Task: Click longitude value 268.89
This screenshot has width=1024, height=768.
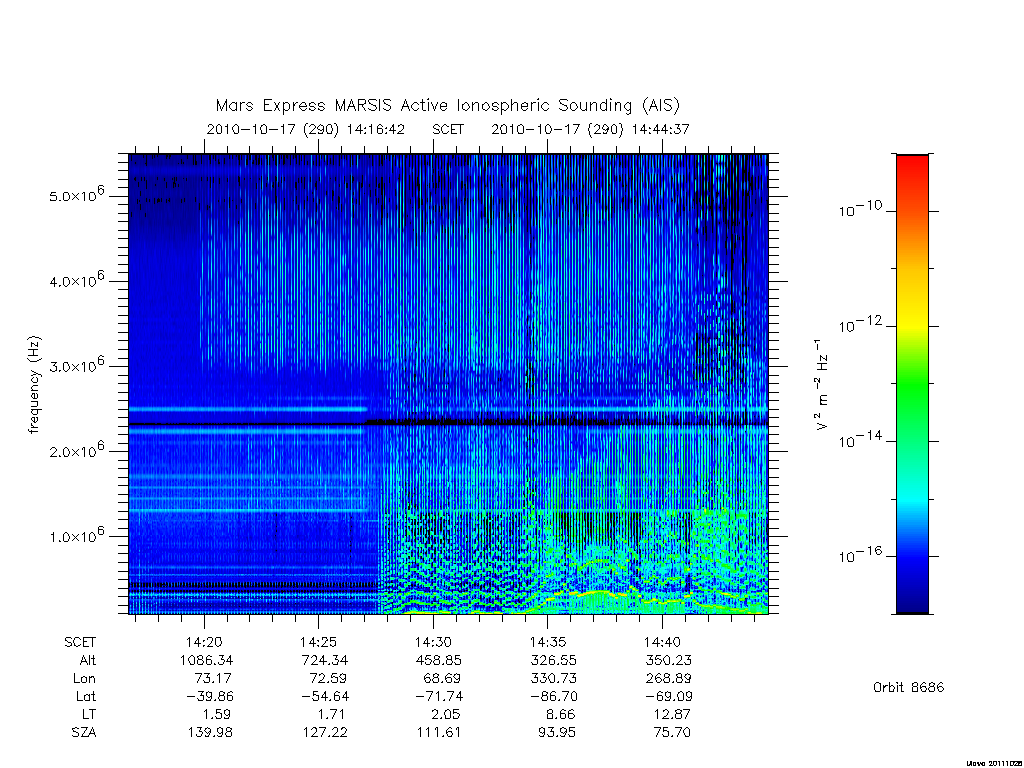Action: point(668,679)
